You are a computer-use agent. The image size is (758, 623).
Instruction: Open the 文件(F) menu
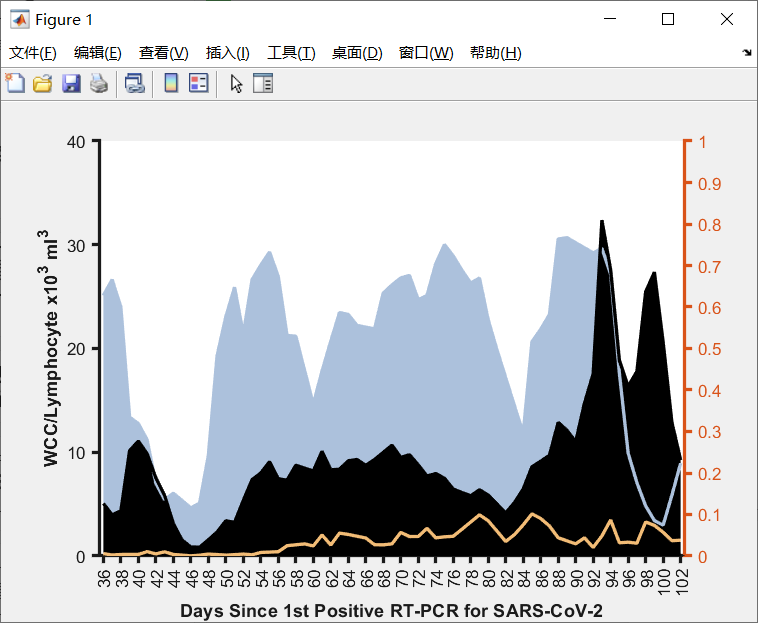coord(33,53)
